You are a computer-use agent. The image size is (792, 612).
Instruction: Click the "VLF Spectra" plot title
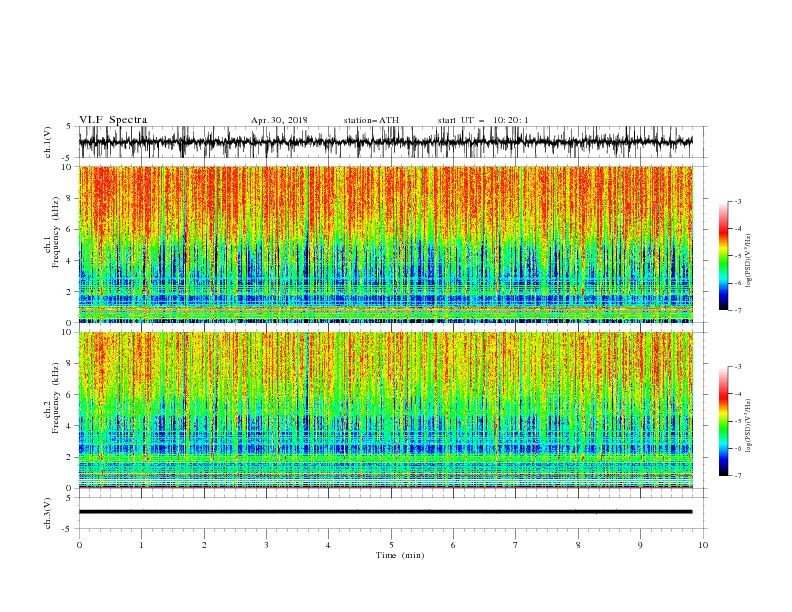click(113, 120)
